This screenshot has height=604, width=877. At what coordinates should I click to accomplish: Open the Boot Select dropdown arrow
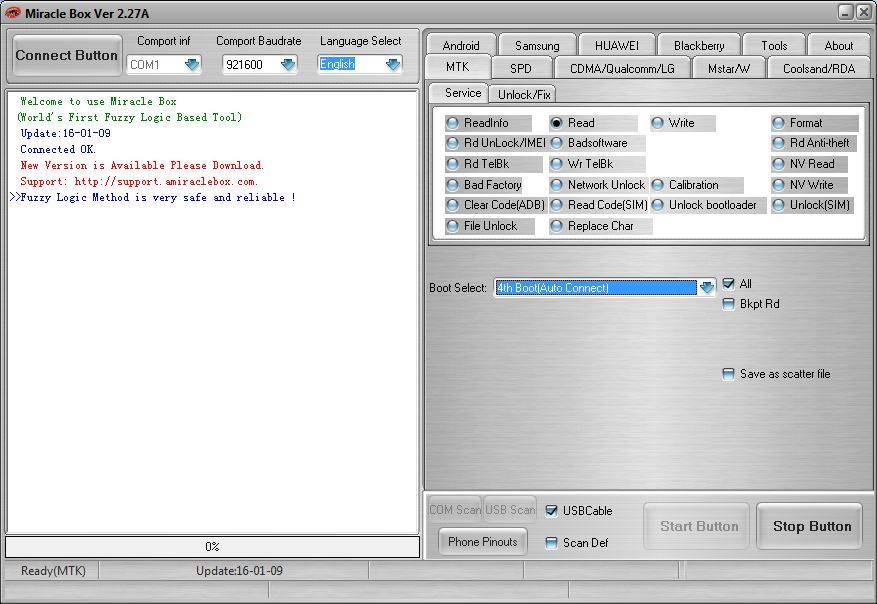click(x=707, y=287)
